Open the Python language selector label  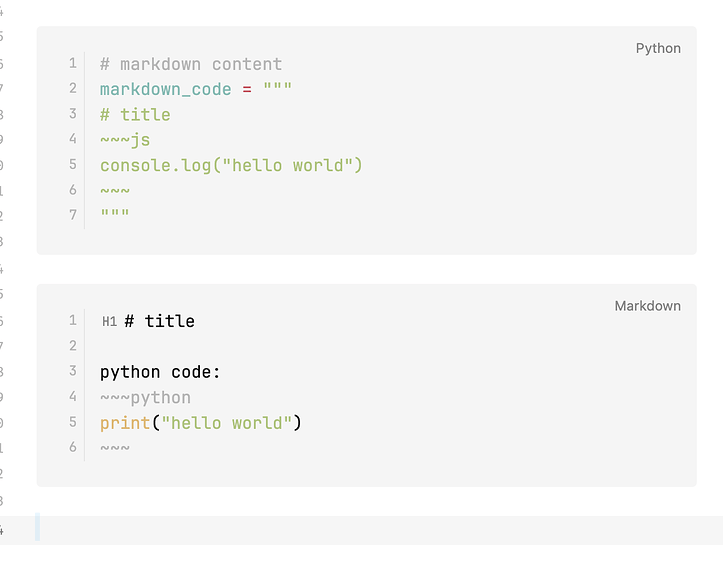pos(658,48)
